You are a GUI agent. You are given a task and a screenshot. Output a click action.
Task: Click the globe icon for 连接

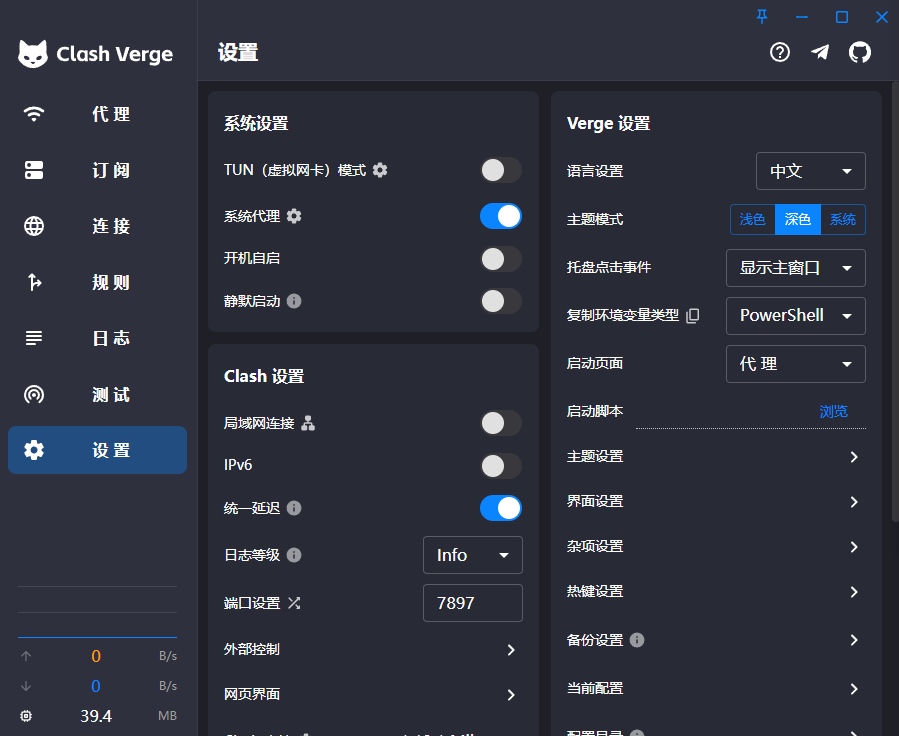[34, 227]
